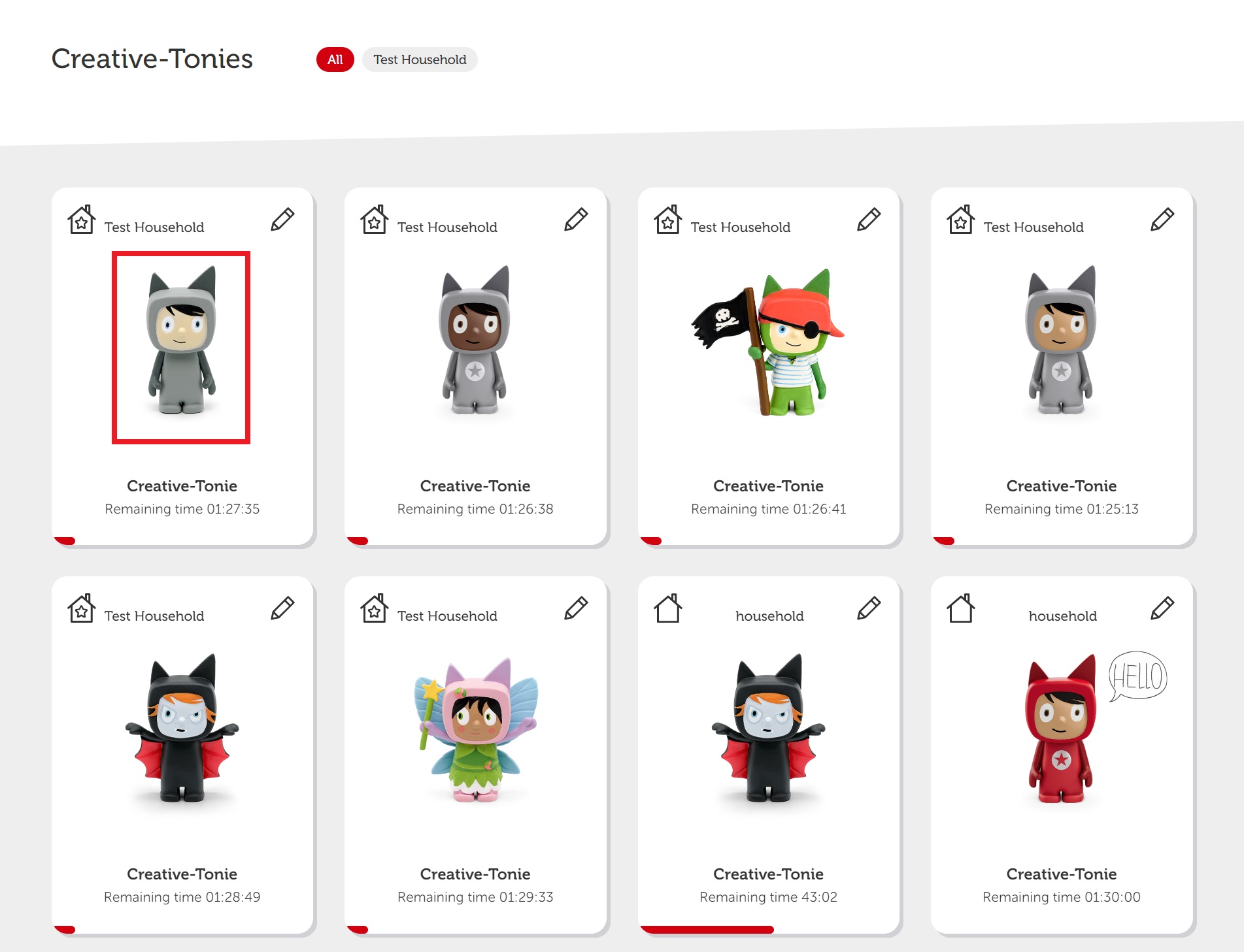Screen dimensions: 1244x952
Task: Click the text "Remaining time 01:30:00"
Action: (1062, 896)
